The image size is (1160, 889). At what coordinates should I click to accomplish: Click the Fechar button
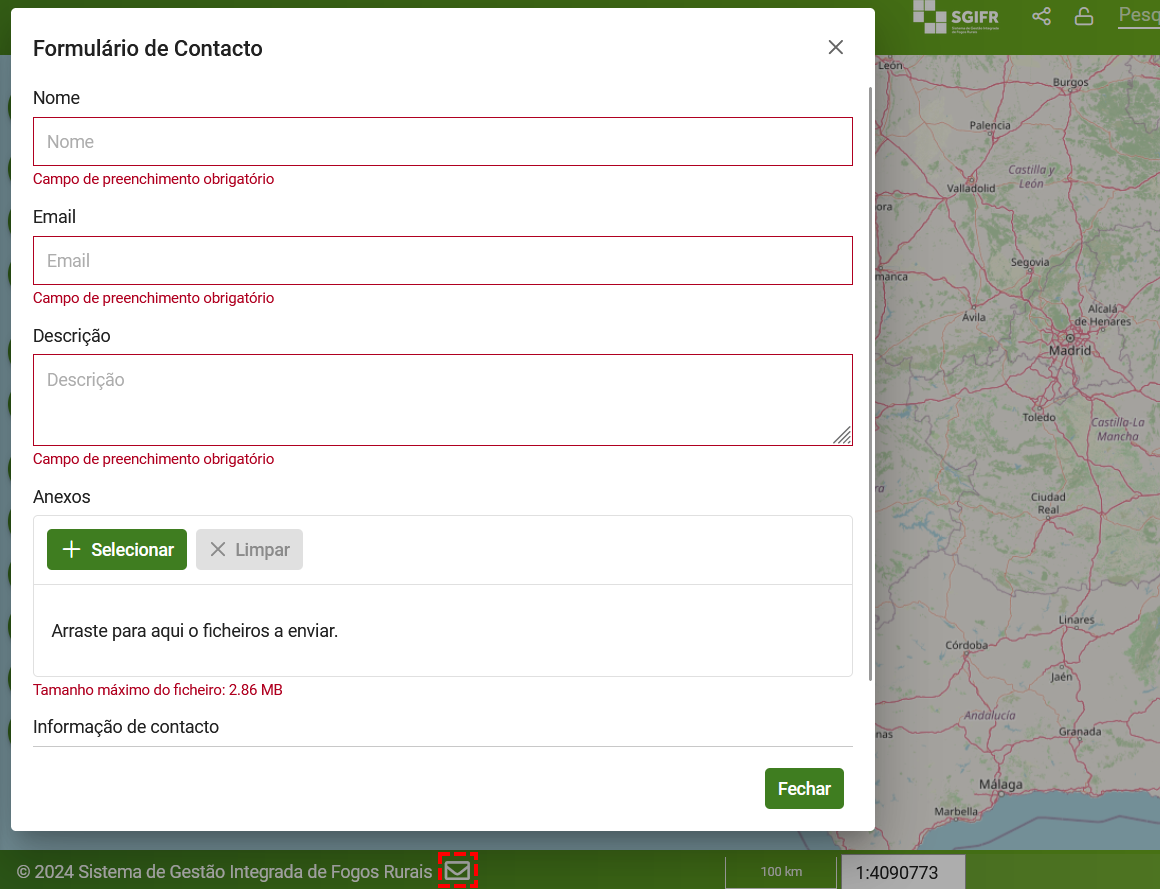[804, 788]
